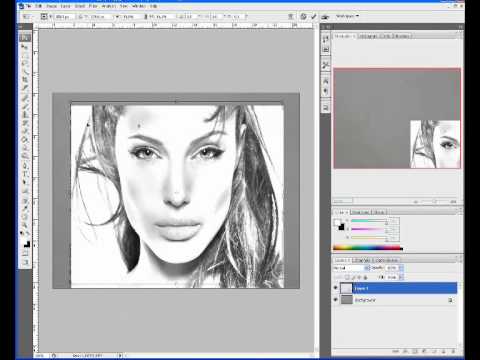
Task: Click the Layer 1 thumbnail
Action: tap(346, 288)
